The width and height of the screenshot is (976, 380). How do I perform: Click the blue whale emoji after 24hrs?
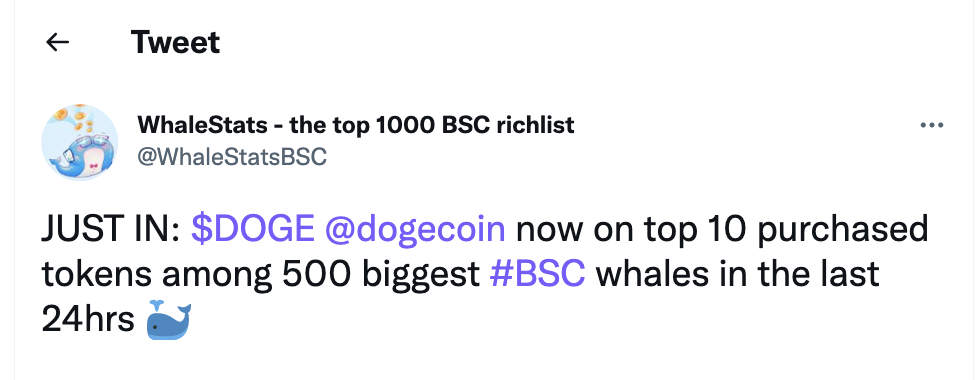click(x=168, y=320)
